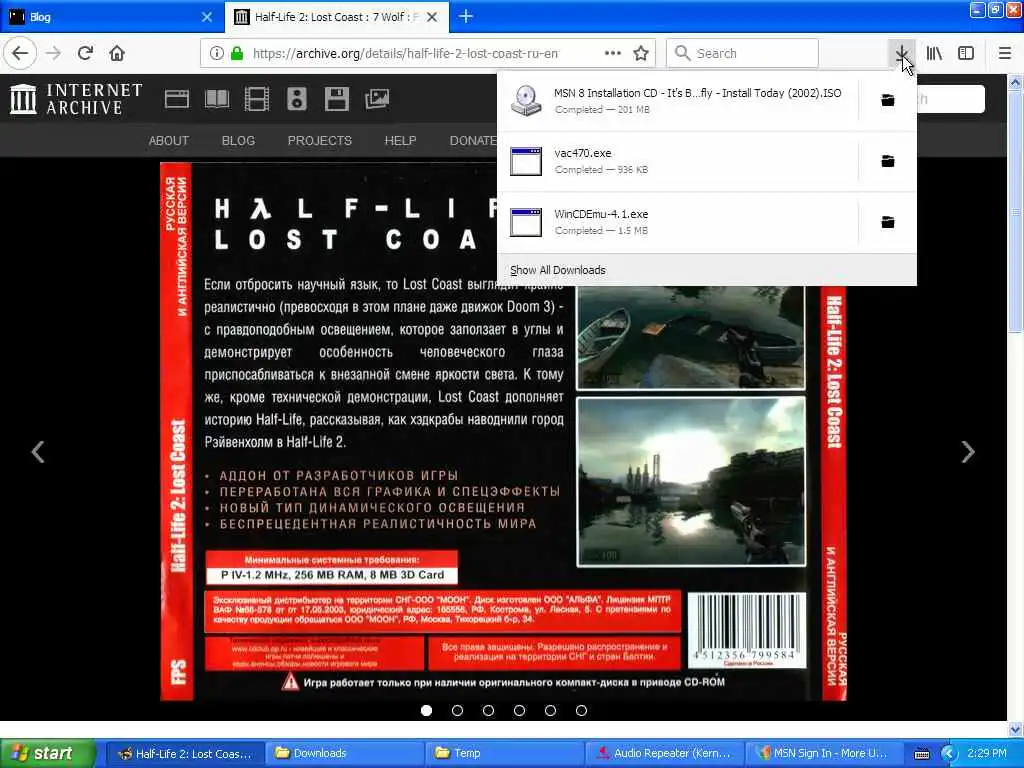Switch to Downloads folder taskbar button

tap(345, 753)
